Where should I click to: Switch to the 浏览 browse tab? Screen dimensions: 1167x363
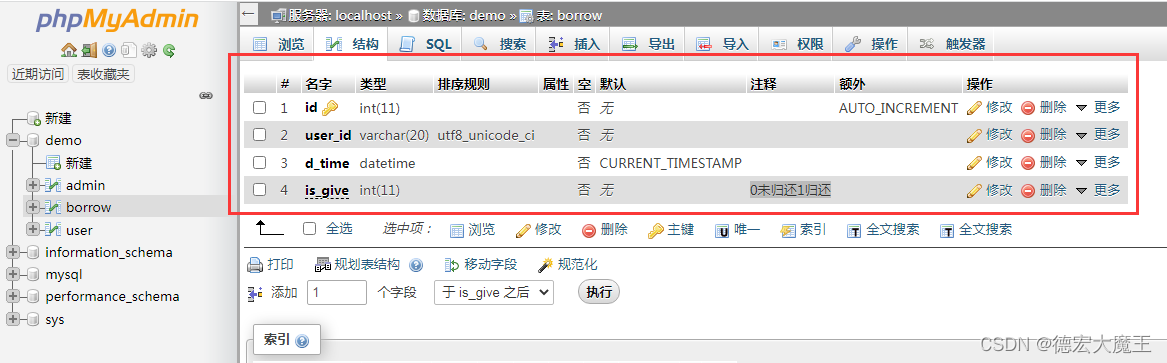tap(279, 45)
